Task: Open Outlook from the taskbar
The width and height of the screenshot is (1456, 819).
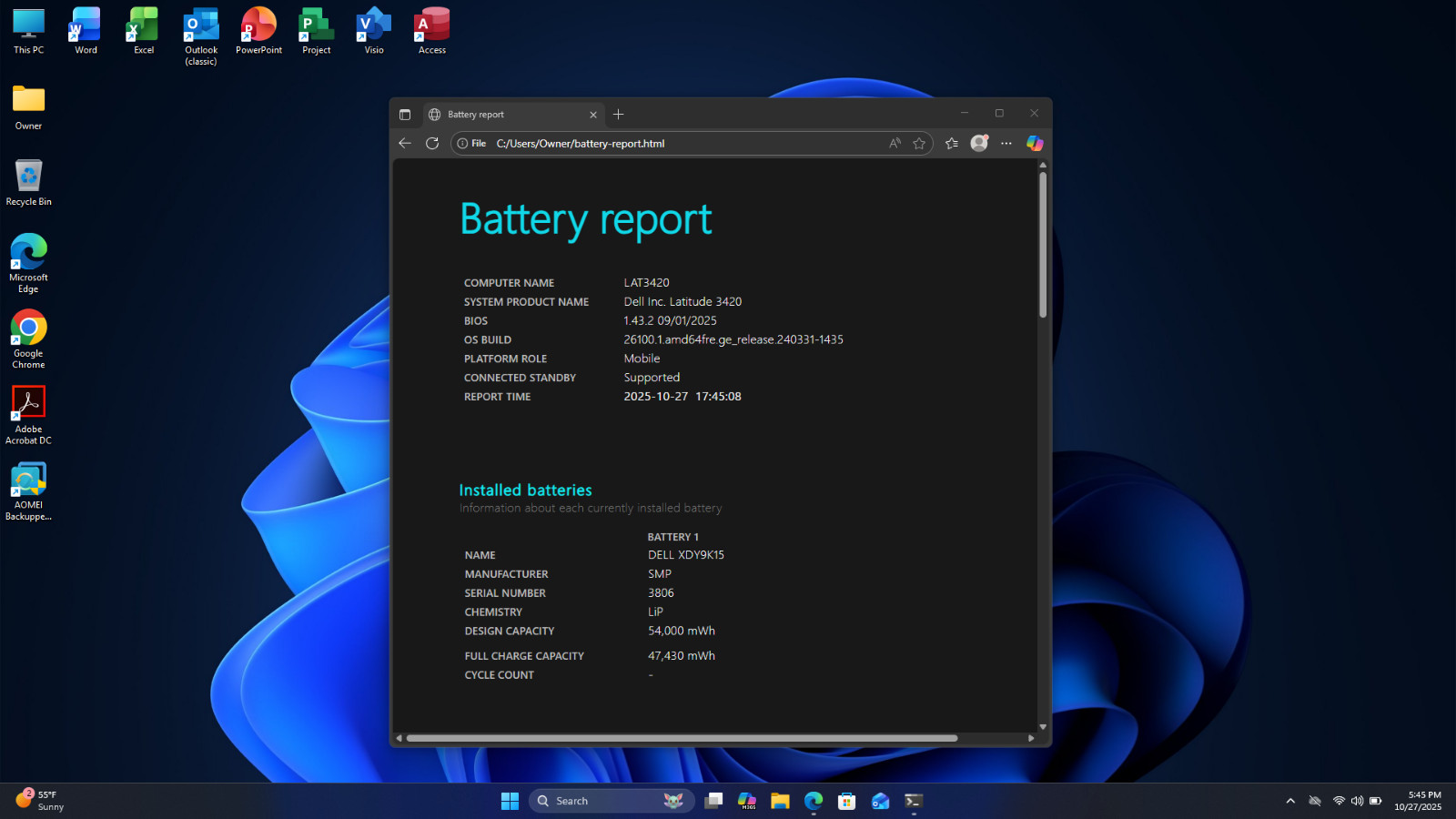Action: 880,801
